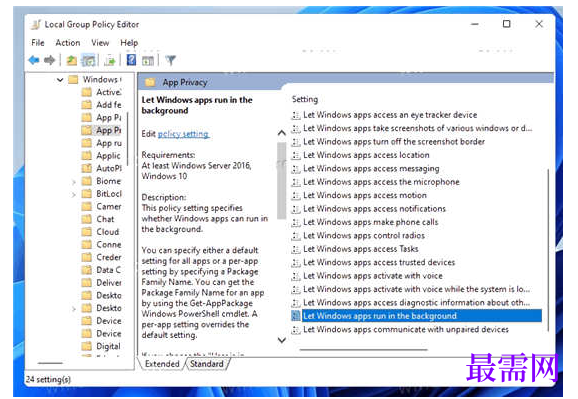This screenshot has height=399, width=578.
Task: Toggle the Show/Hide Action Pane icon
Action: (x=148, y=60)
